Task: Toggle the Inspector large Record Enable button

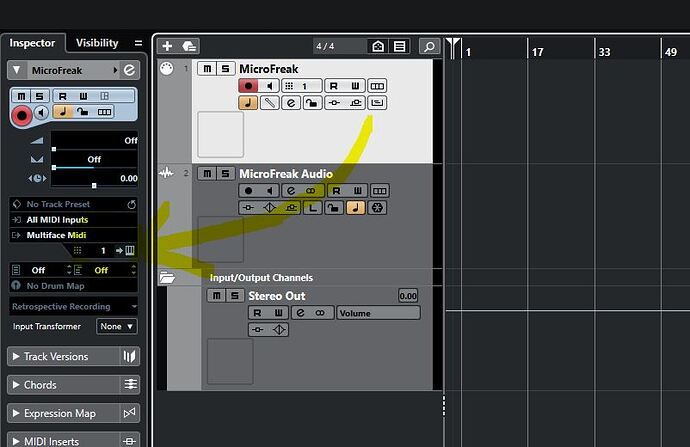Action: click(21, 116)
